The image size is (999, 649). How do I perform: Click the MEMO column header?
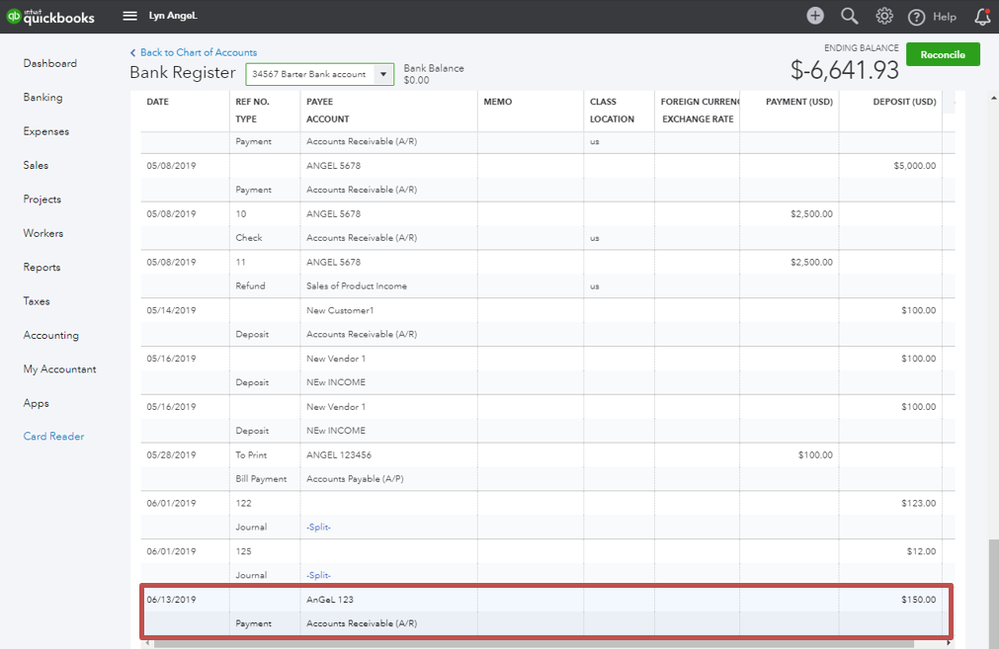(x=498, y=101)
